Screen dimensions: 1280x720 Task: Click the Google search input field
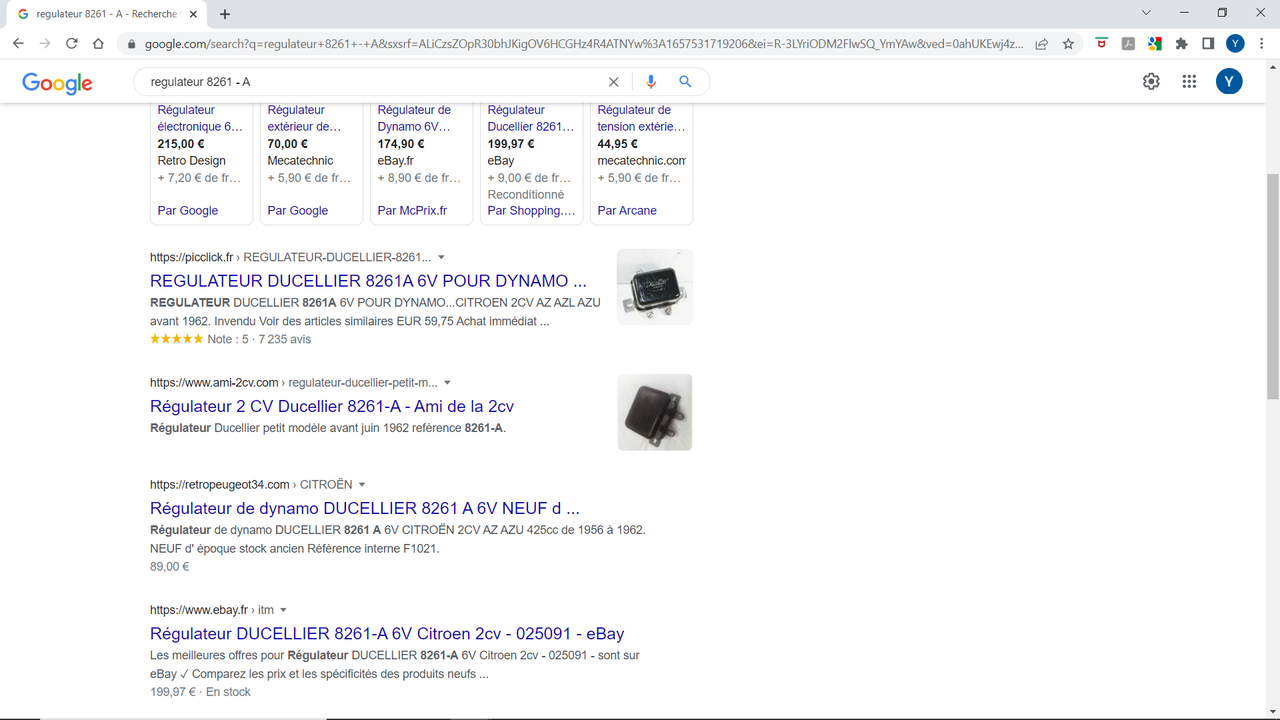[x=374, y=82]
